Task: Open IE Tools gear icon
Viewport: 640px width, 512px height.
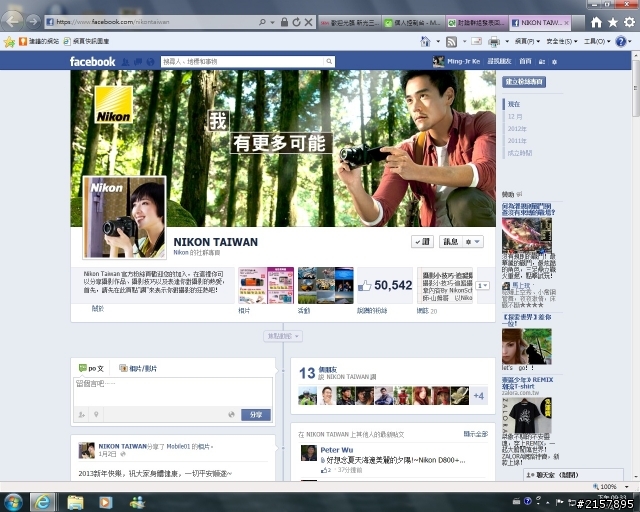Action: pos(629,22)
